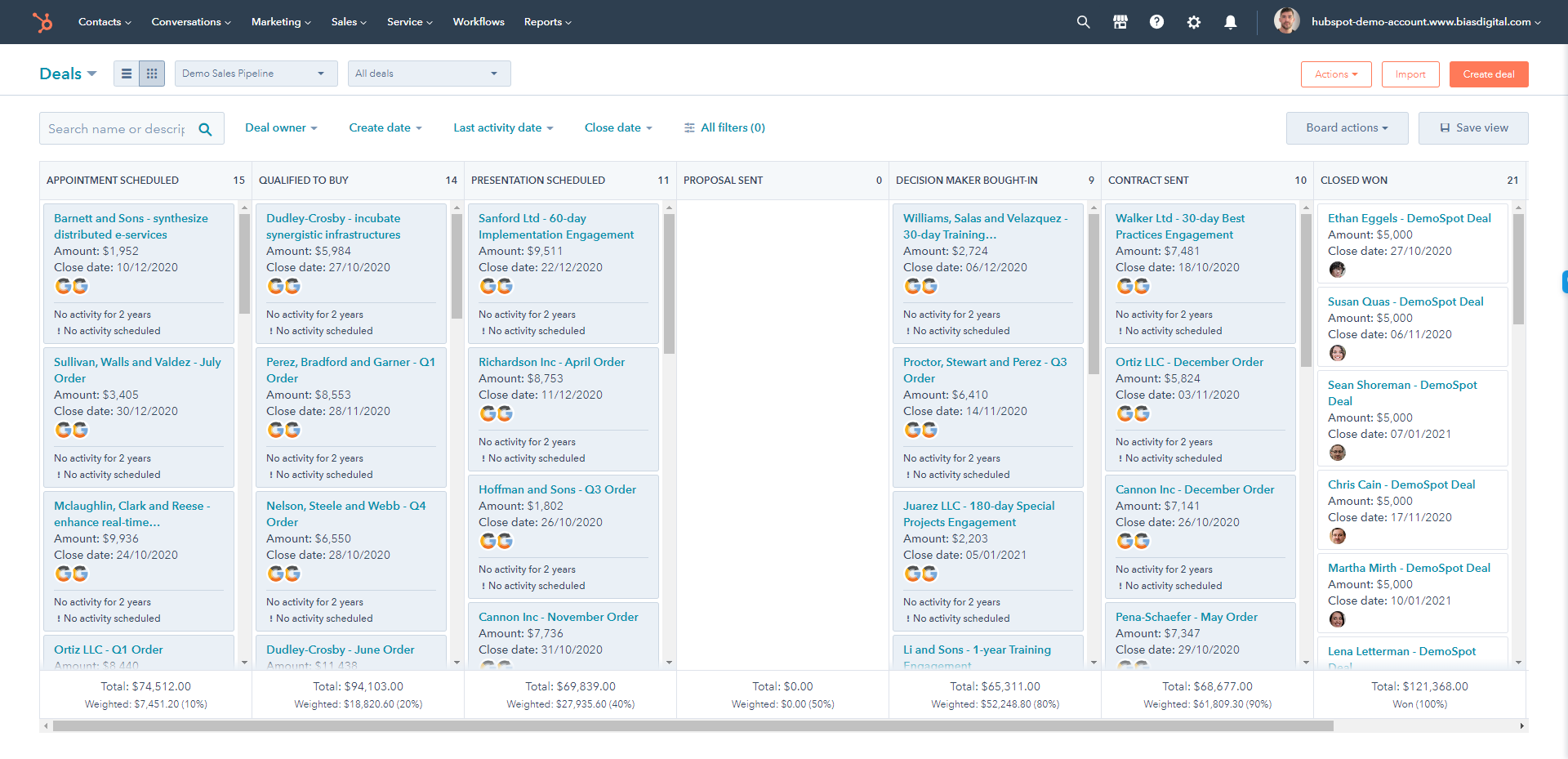Click the board horizontal scrollbar
1568x759 pixels.
click(x=693, y=726)
